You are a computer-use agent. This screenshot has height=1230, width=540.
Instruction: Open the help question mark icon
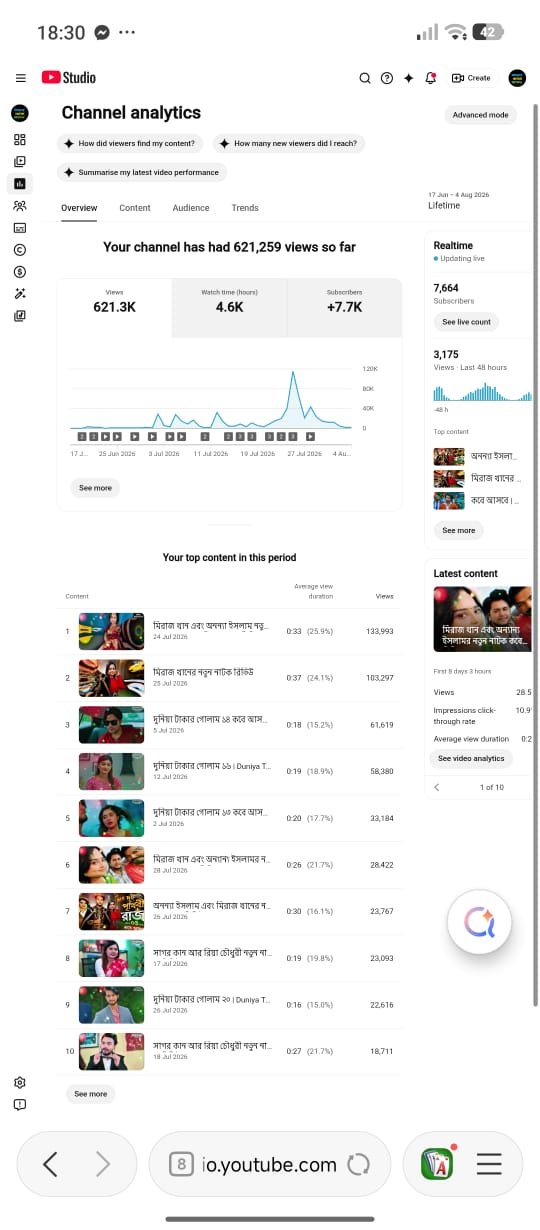pos(387,78)
